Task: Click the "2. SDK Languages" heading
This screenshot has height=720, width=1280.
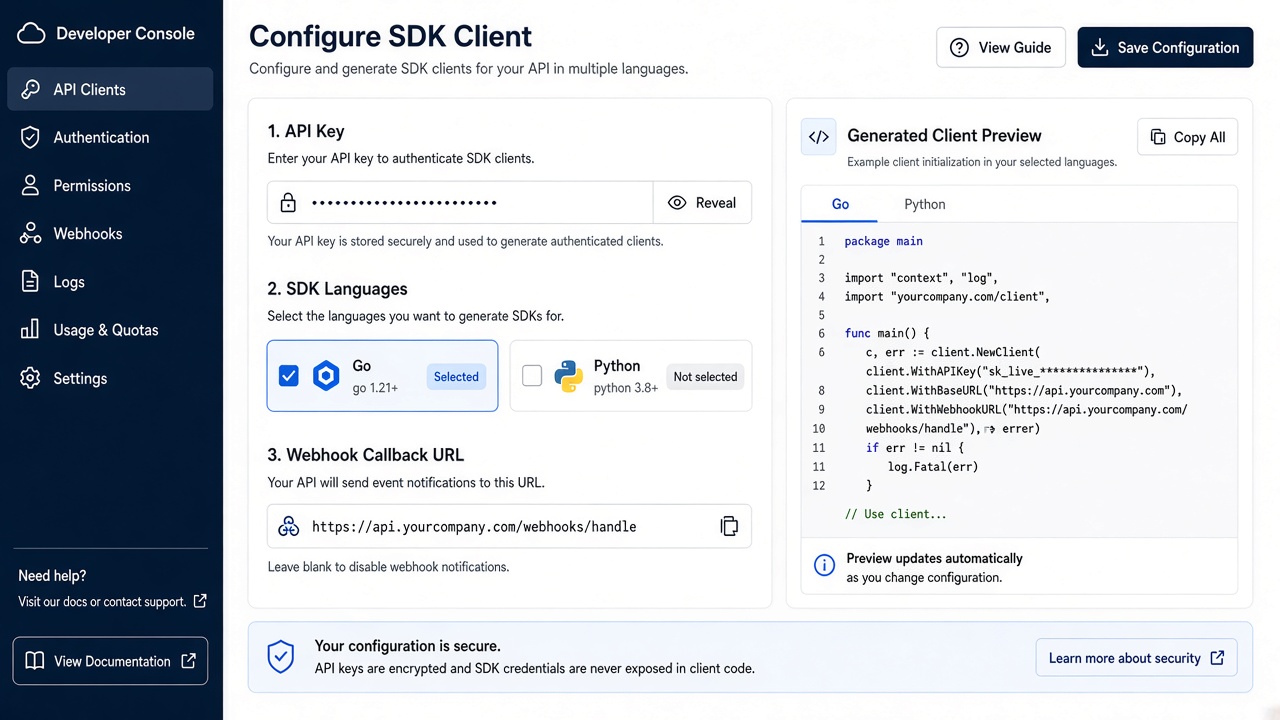Action: [x=337, y=289]
